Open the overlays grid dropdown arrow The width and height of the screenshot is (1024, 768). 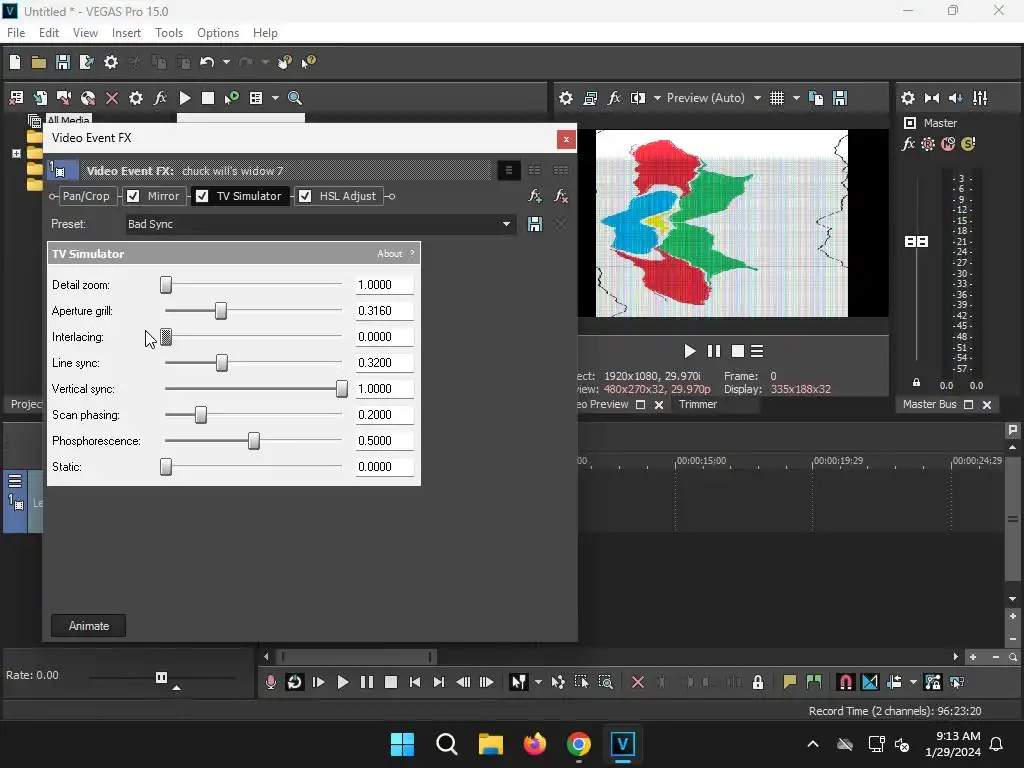796,98
